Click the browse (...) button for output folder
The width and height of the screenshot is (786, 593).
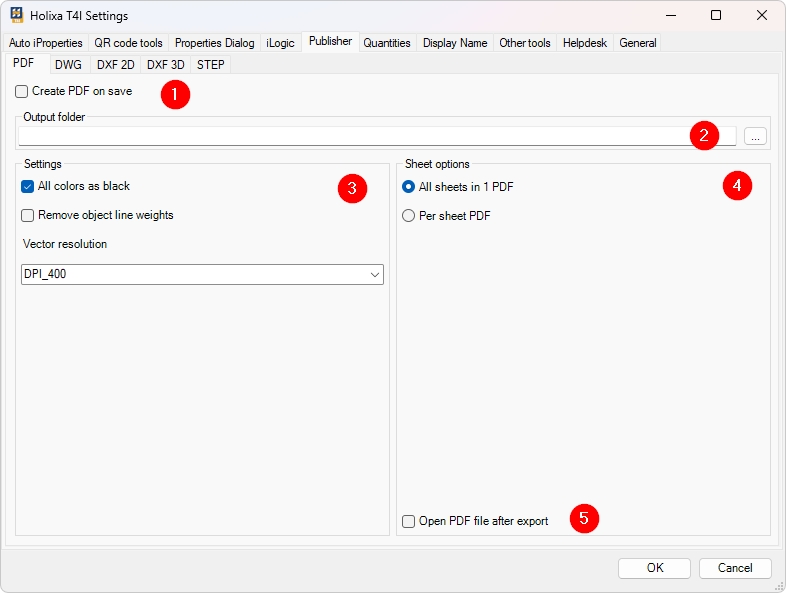[755, 136]
